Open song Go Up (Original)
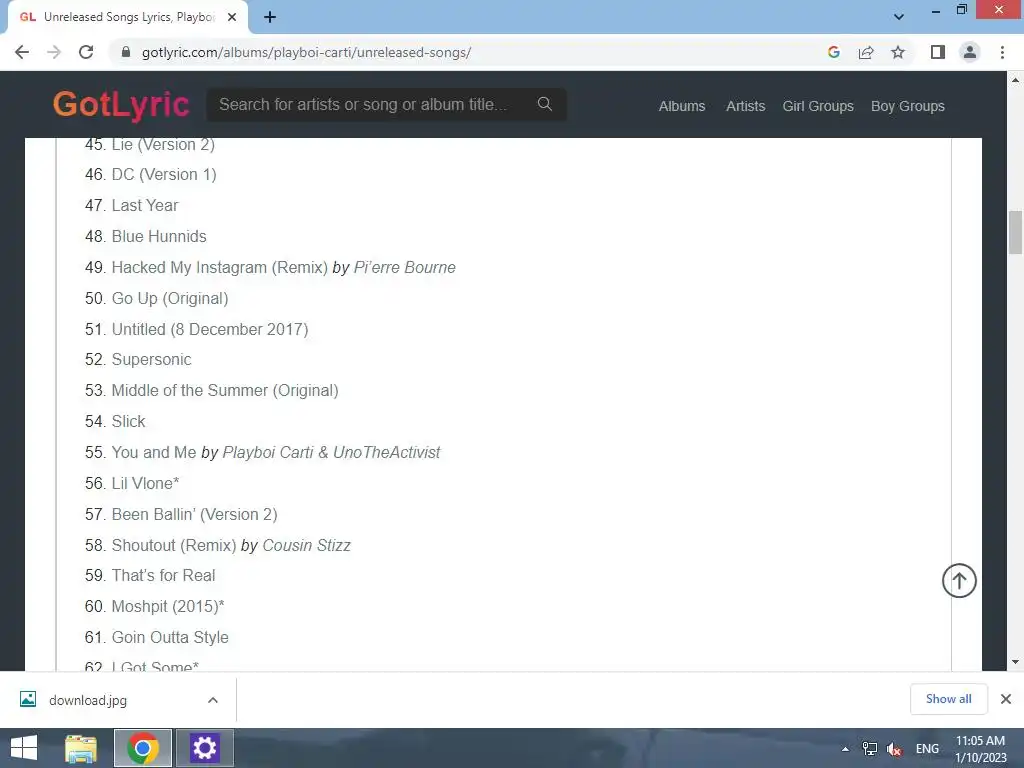This screenshot has width=1024, height=768. (x=170, y=298)
